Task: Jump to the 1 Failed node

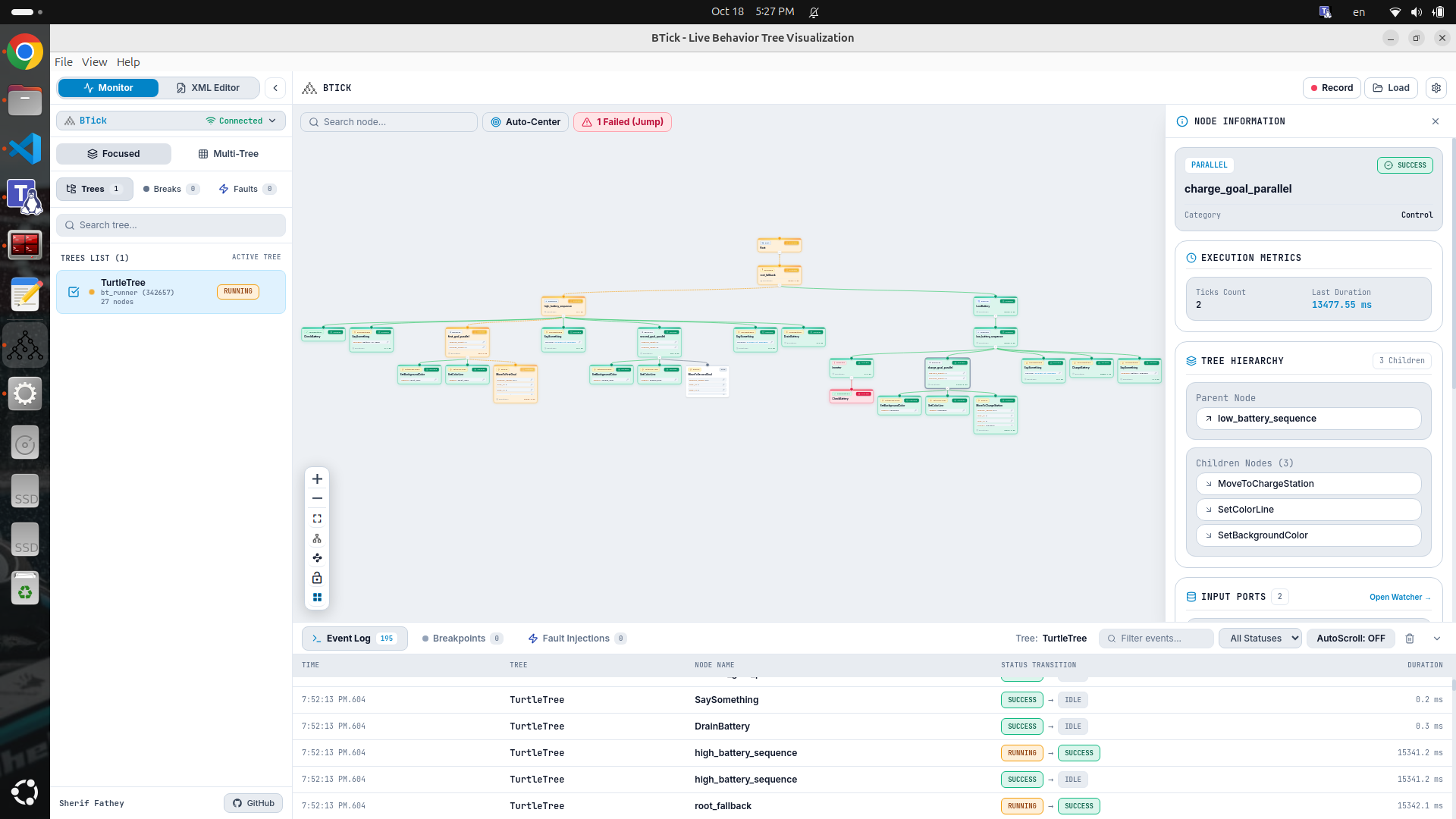Action: [x=623, y=122]
